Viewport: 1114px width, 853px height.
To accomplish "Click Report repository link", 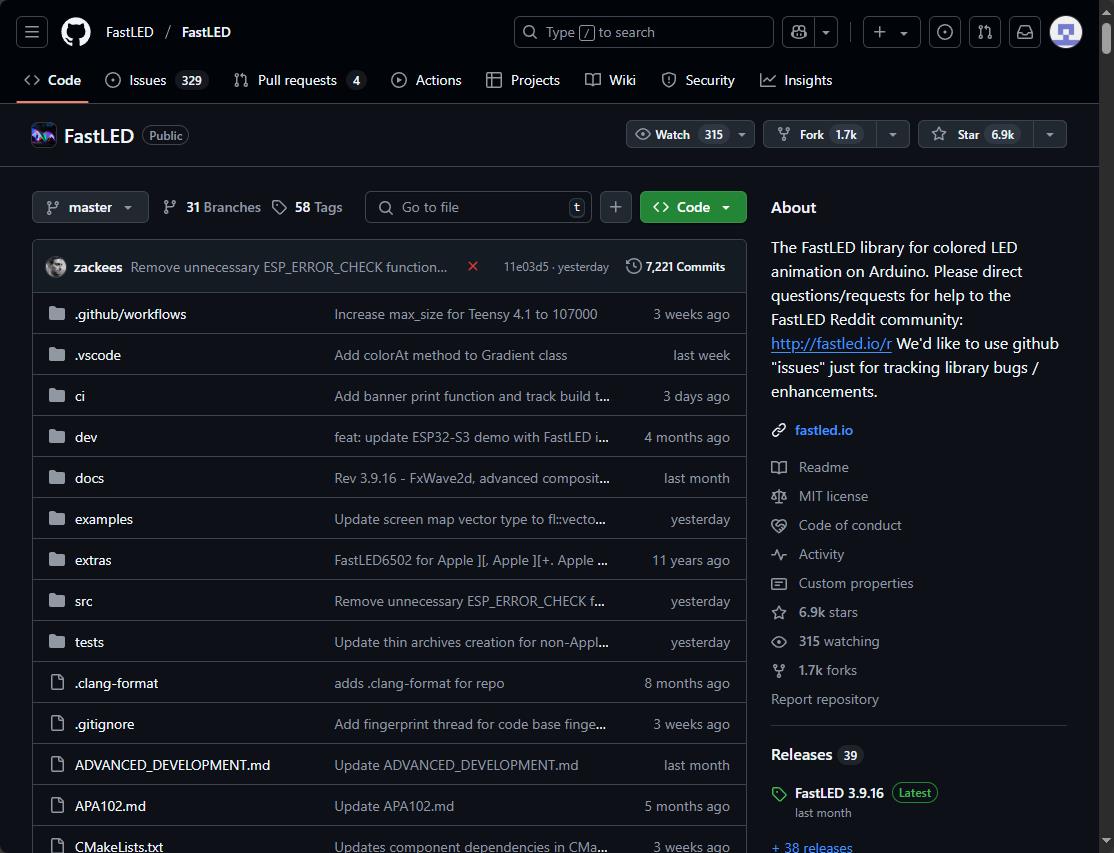I will (x=825, y=700).
